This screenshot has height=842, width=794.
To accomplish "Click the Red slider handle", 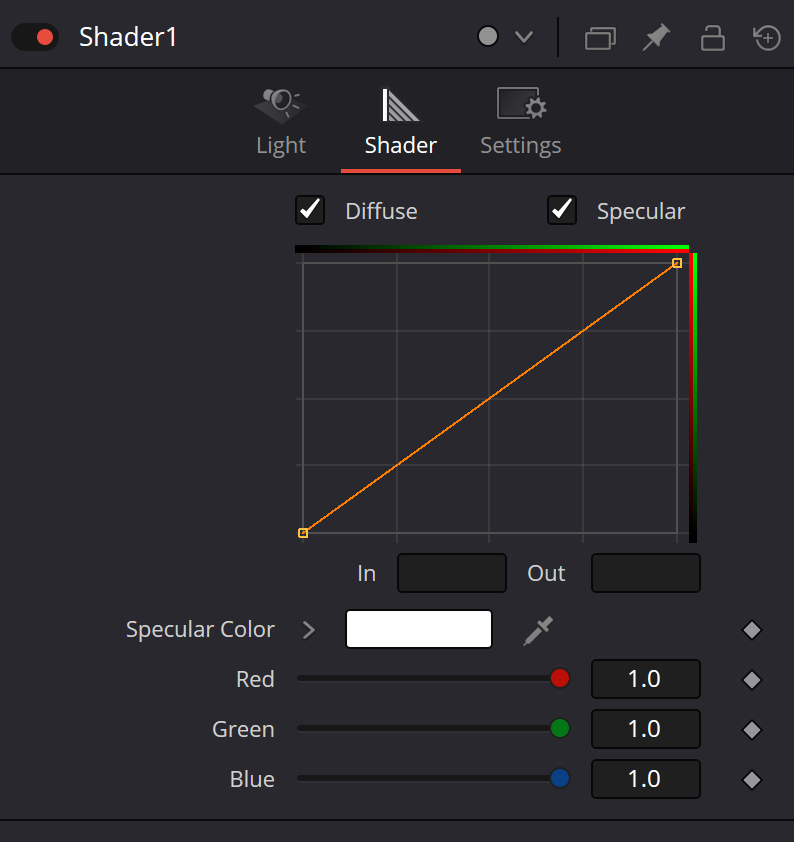I will point(560,678).
